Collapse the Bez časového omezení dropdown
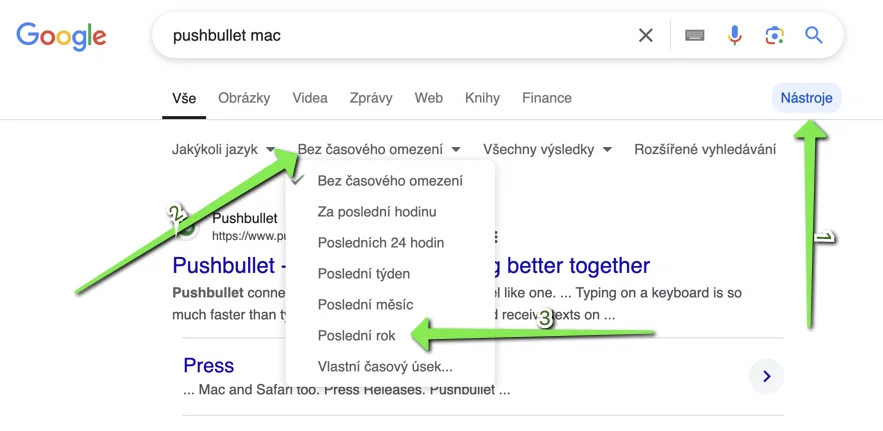Screen dimensions: 883x431 379,149
